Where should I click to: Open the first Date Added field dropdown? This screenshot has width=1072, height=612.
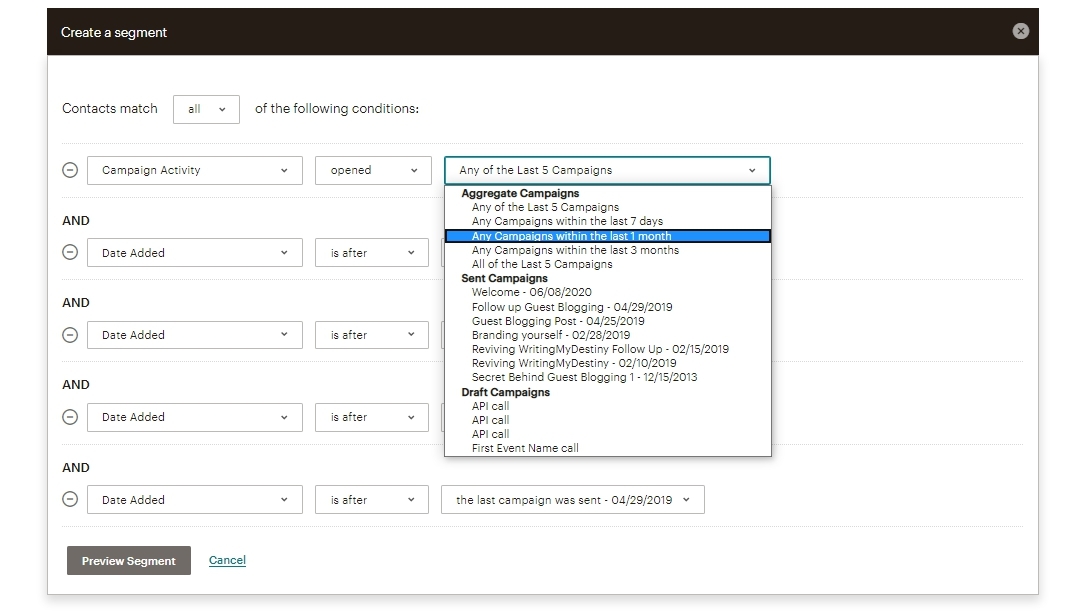195,252
